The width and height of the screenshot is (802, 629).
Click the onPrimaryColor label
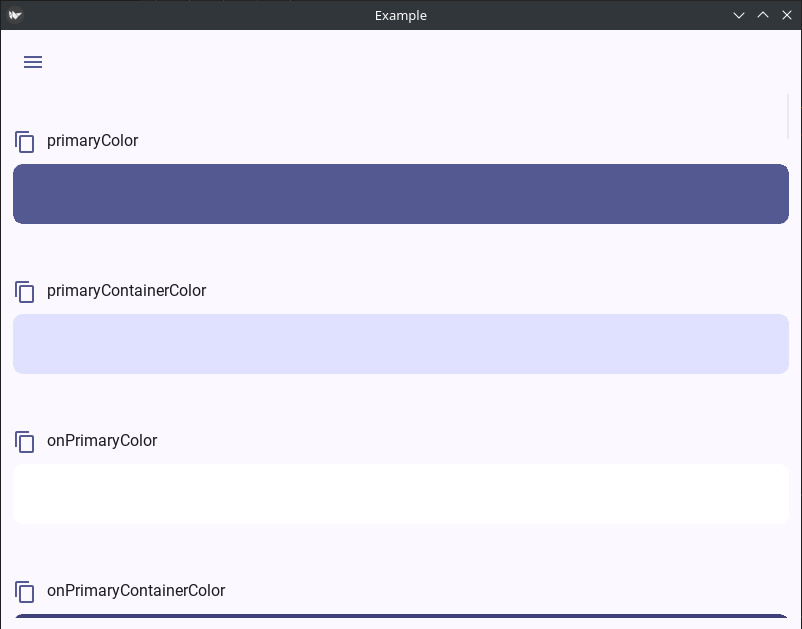[102, 440]
